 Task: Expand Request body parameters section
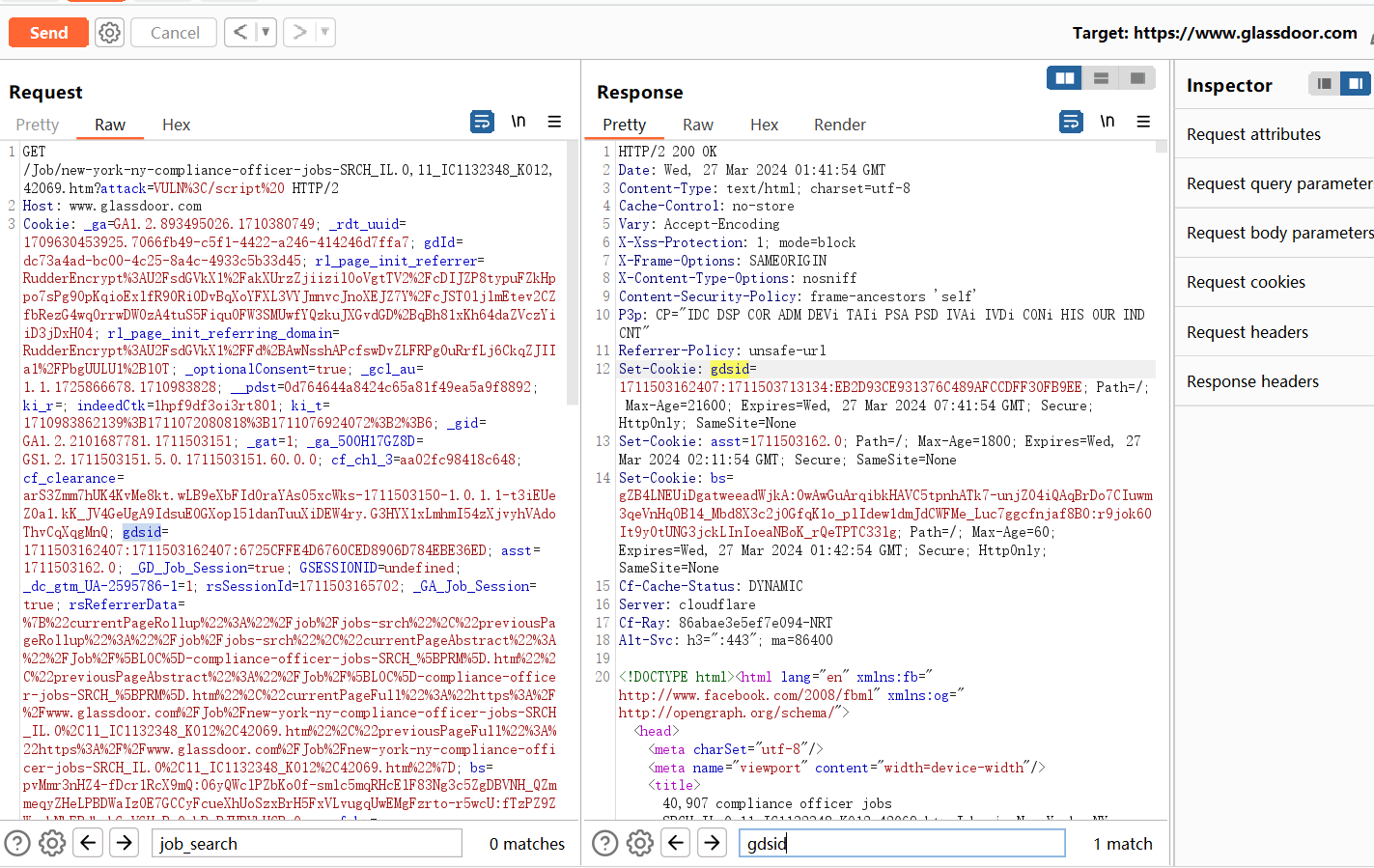point(1275,233)
